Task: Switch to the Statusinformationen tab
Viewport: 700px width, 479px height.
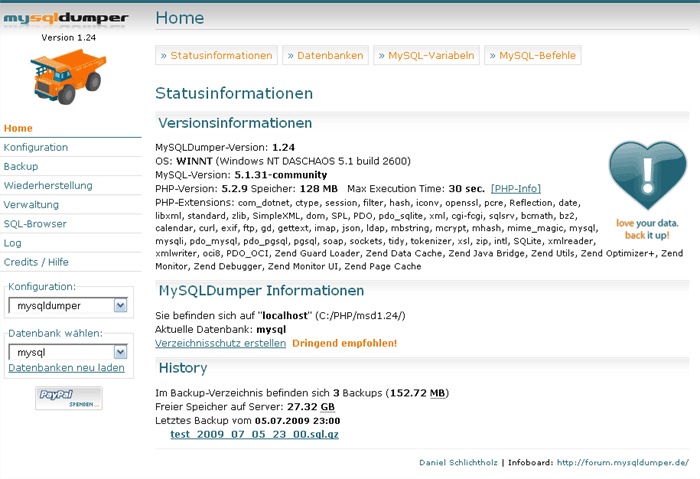Action: tap(217, 55)
